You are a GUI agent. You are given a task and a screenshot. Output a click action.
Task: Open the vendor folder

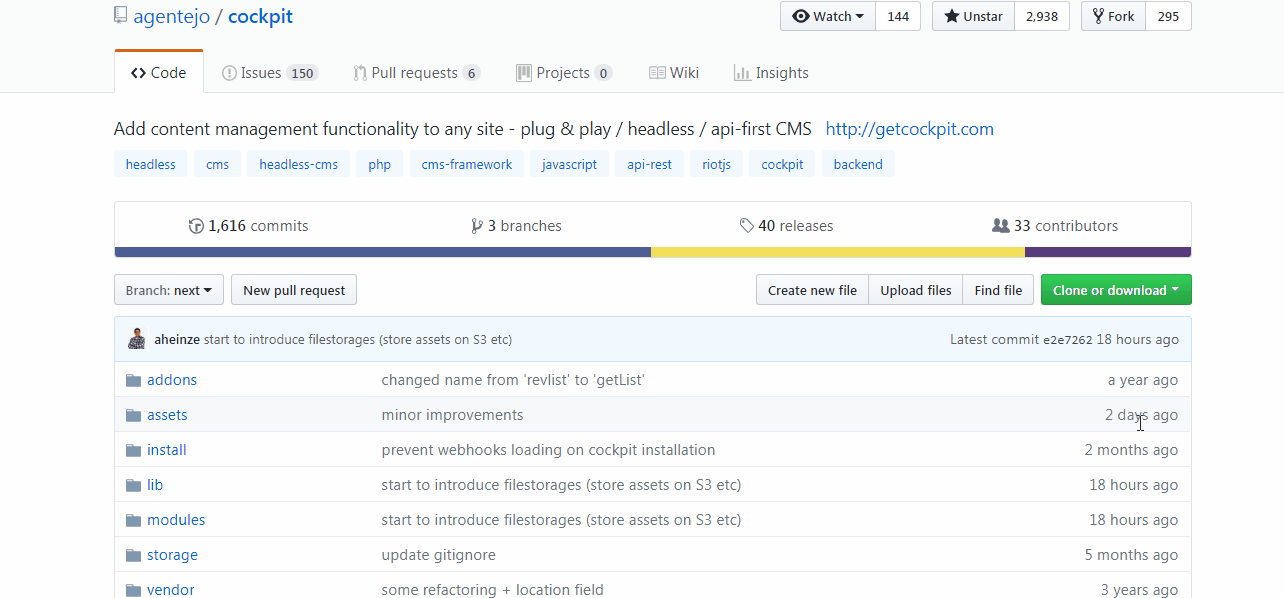point(171,590)
